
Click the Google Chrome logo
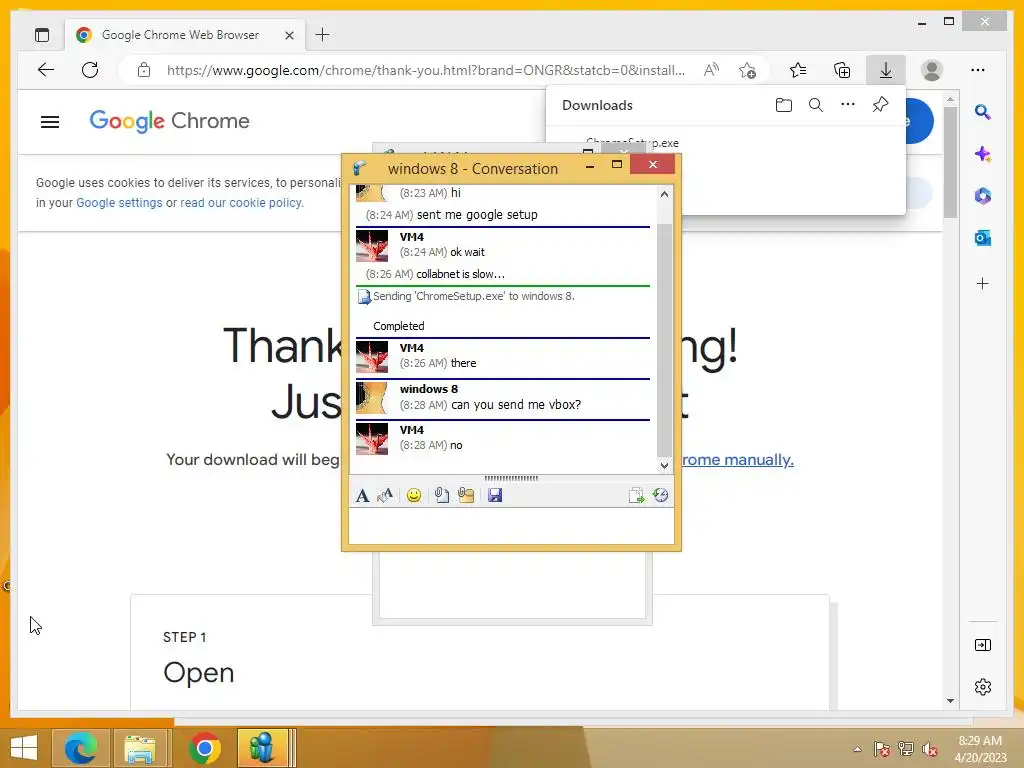click(169, 121)
